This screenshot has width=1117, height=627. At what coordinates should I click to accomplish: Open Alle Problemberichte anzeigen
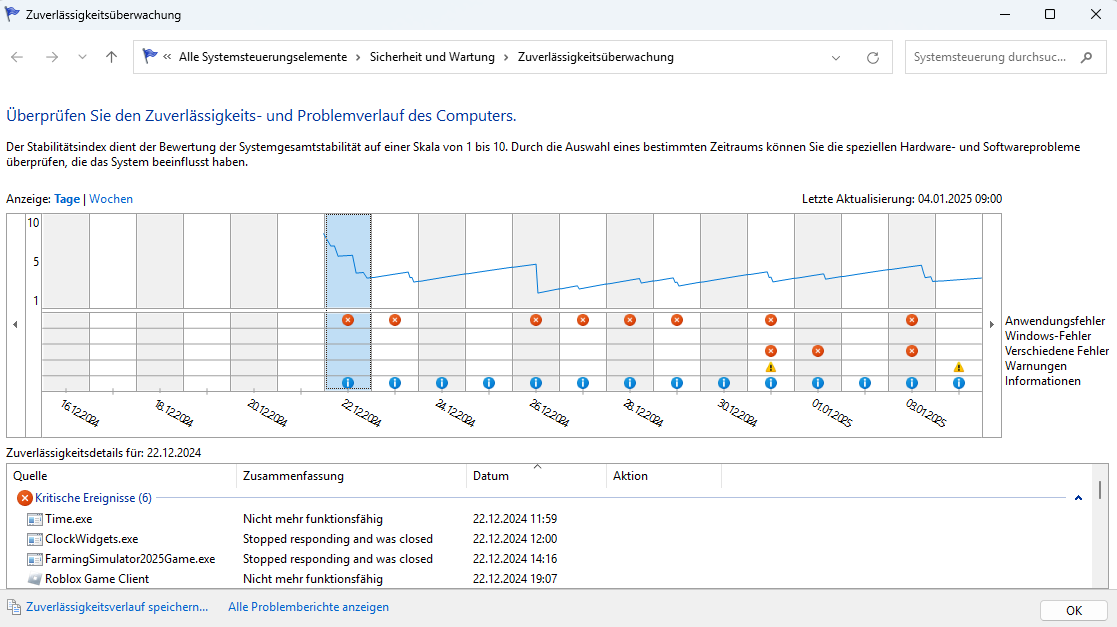click(308, 607)
